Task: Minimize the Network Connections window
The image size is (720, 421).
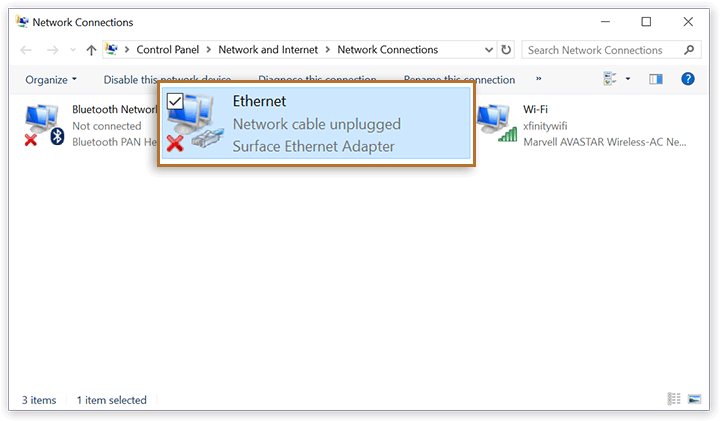Action: pos(605,22)
